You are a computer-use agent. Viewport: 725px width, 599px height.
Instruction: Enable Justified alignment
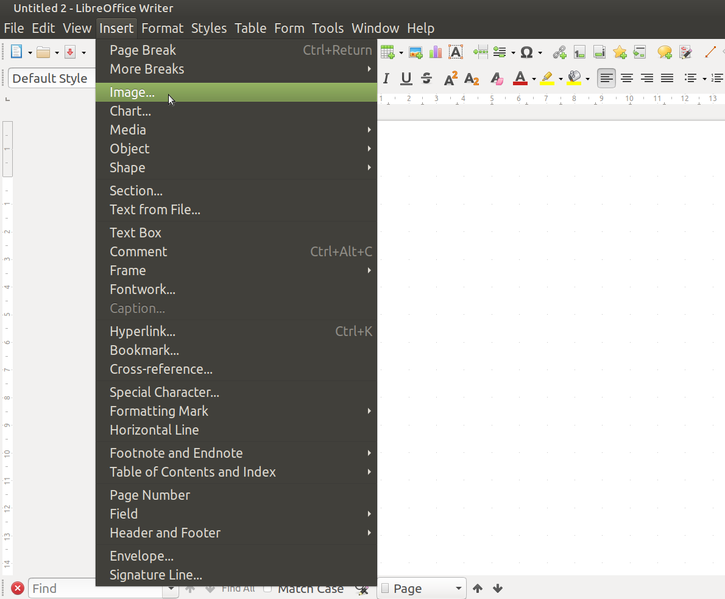click(667, 78)
